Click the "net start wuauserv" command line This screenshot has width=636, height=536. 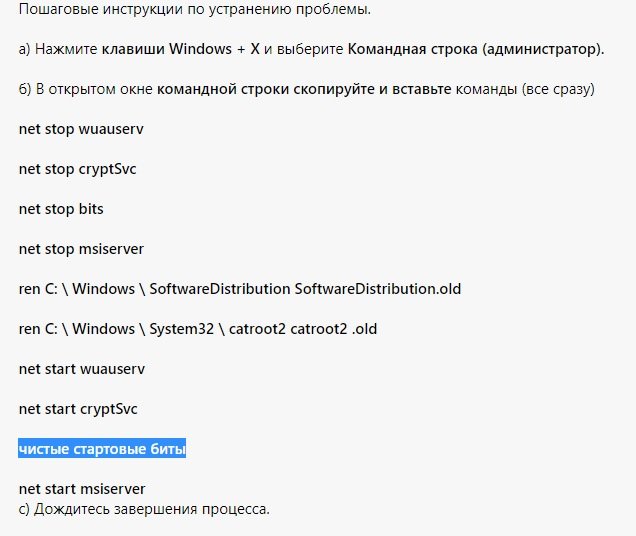82,369
